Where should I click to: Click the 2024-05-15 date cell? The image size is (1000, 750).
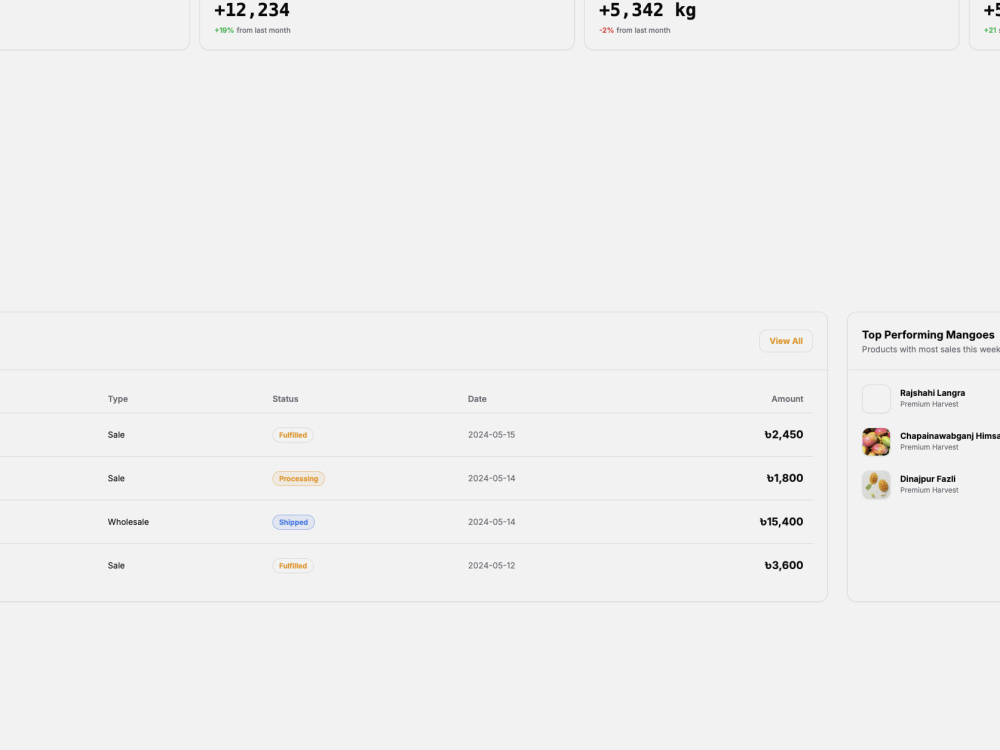tap(491, 434)
